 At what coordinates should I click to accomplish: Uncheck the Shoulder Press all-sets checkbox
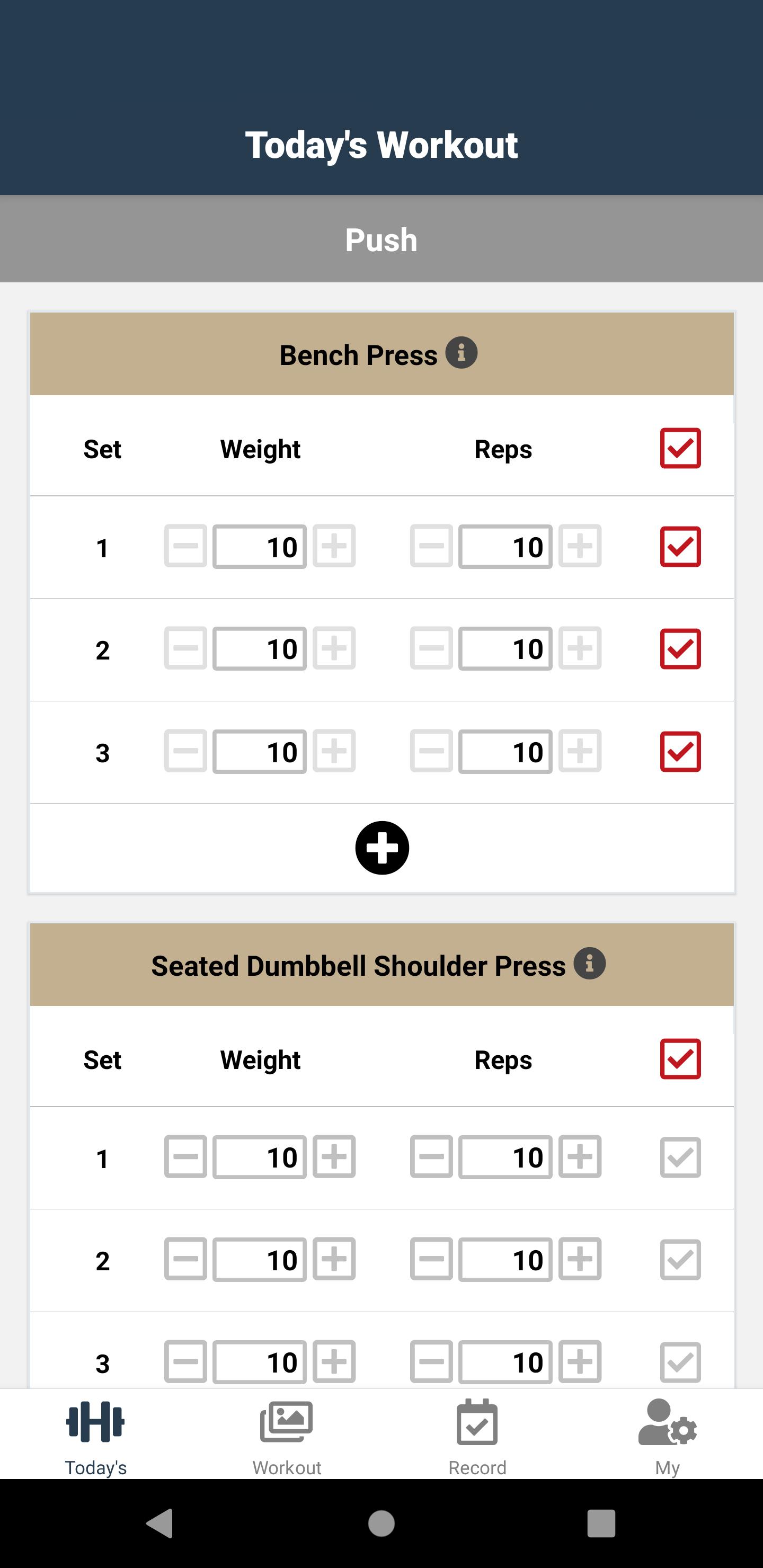point(680,1059)
